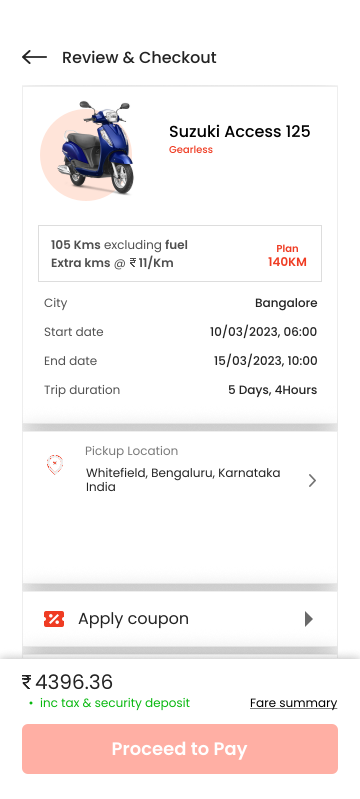Expand pickup location with the chevron arrow
Screen dimensions: 360x799
point(313,481)
